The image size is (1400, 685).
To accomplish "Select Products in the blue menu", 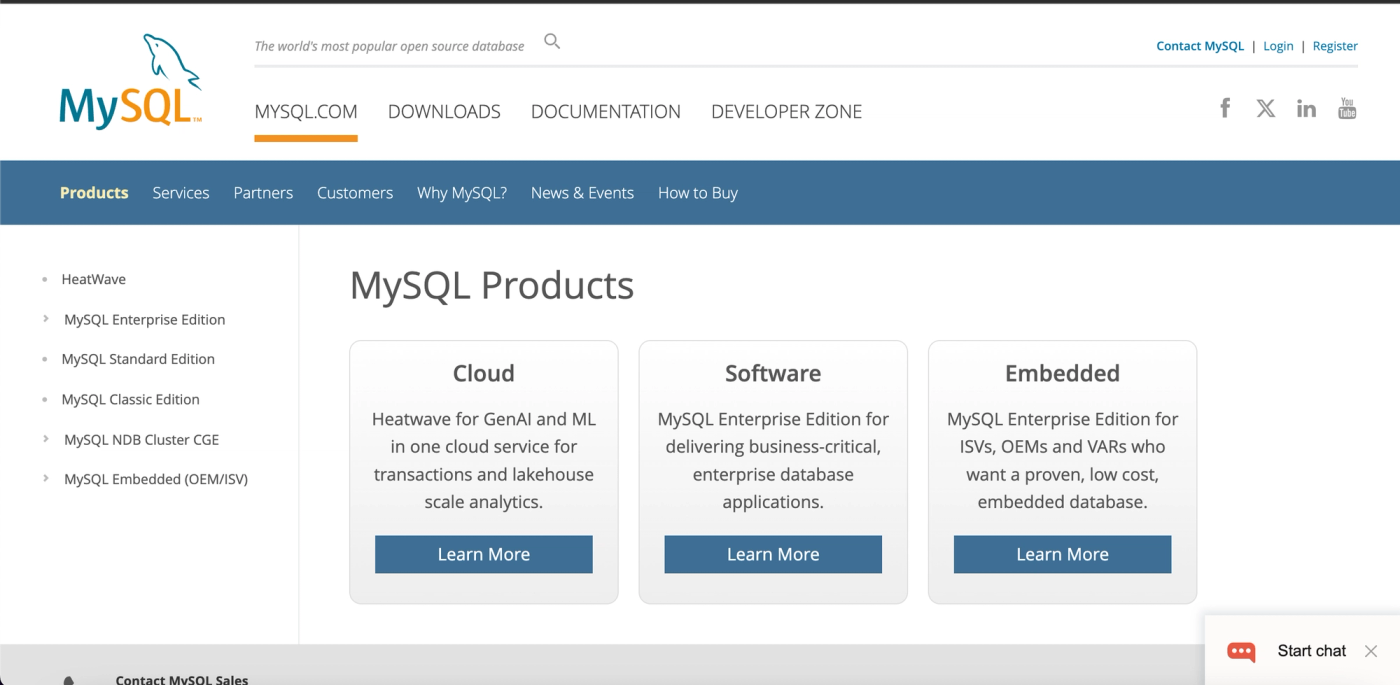I will click(94, 193).
